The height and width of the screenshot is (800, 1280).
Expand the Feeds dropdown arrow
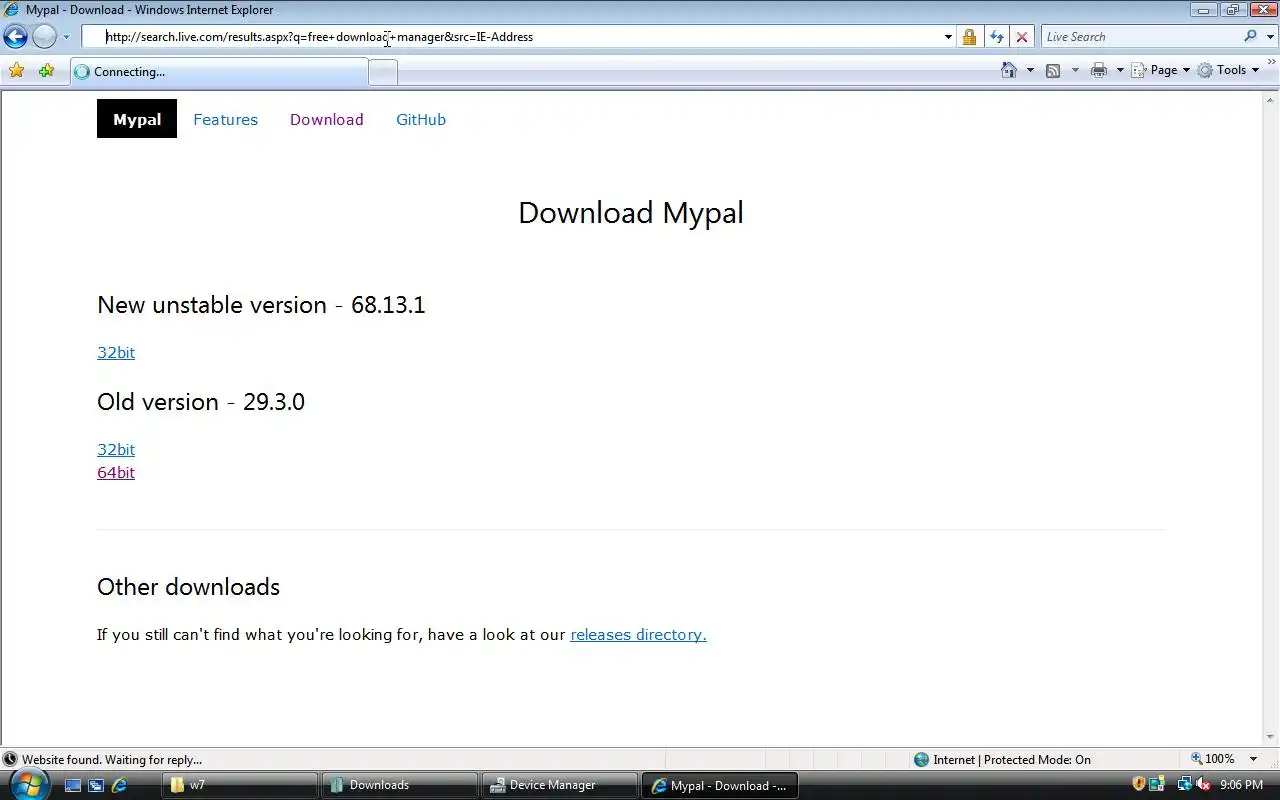[x=1075, y=70]
